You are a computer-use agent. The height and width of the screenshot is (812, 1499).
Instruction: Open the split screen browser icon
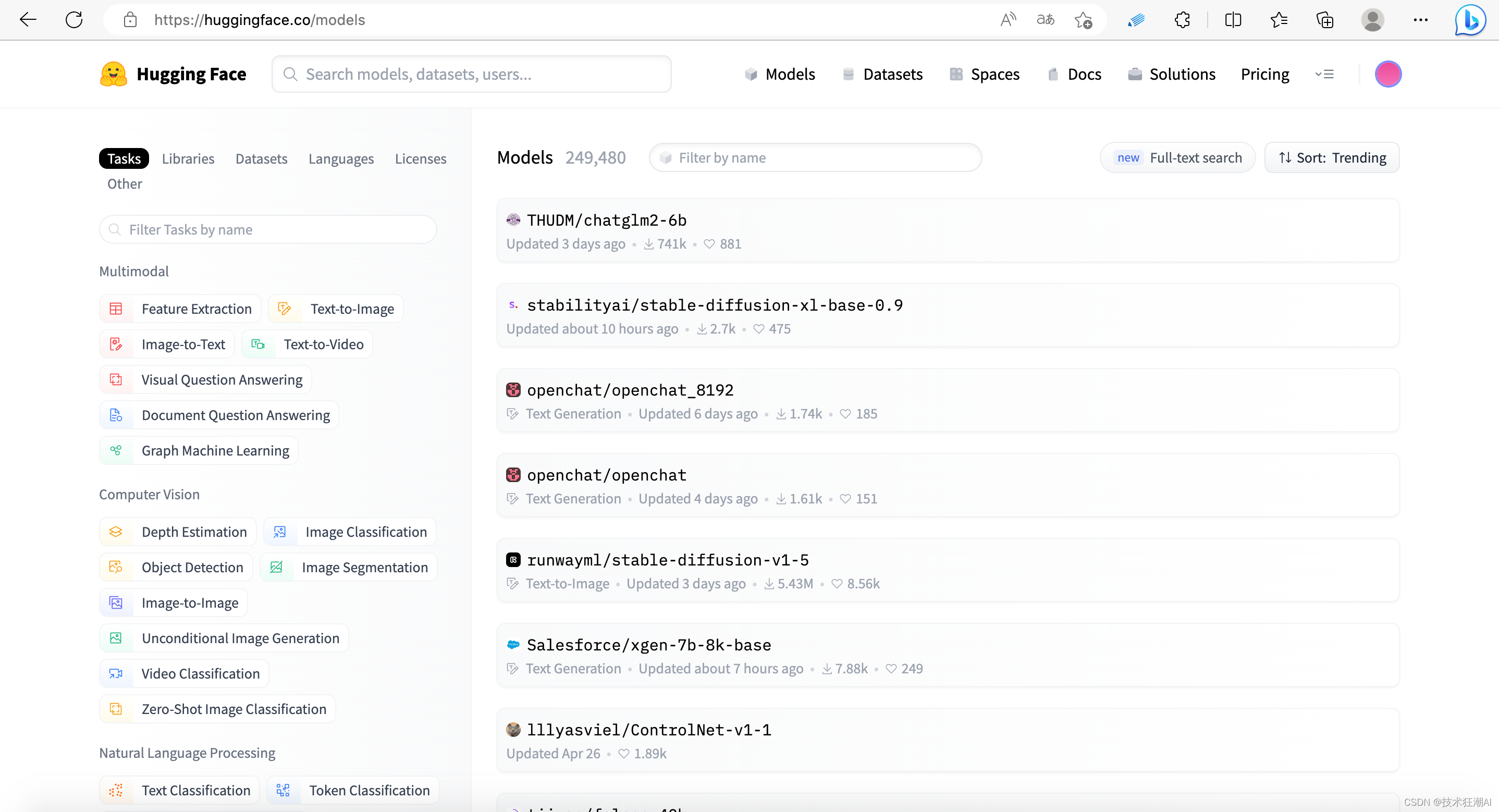click(1233, 20)
